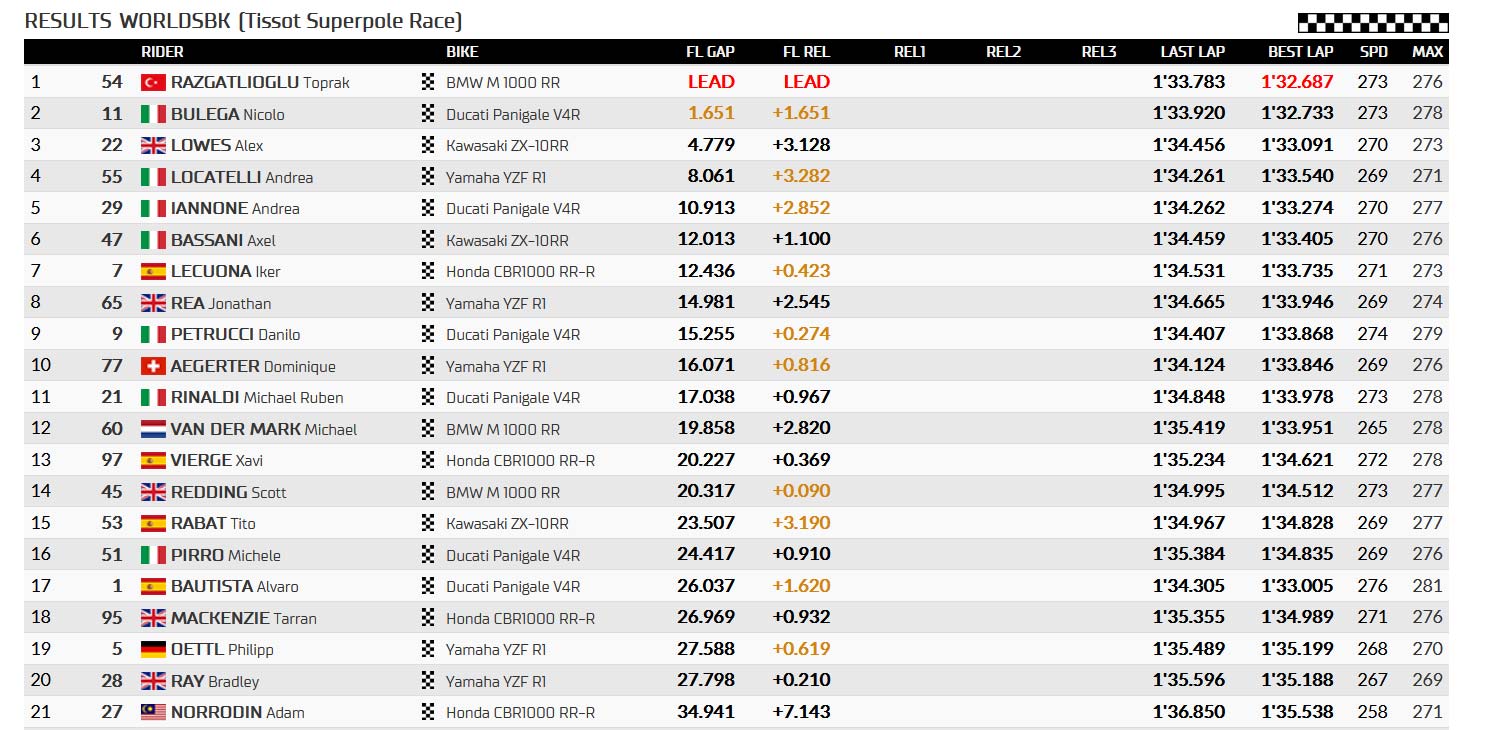
Task: Select the German flag beside OETTL Philipp
Action: pos(153,649)
